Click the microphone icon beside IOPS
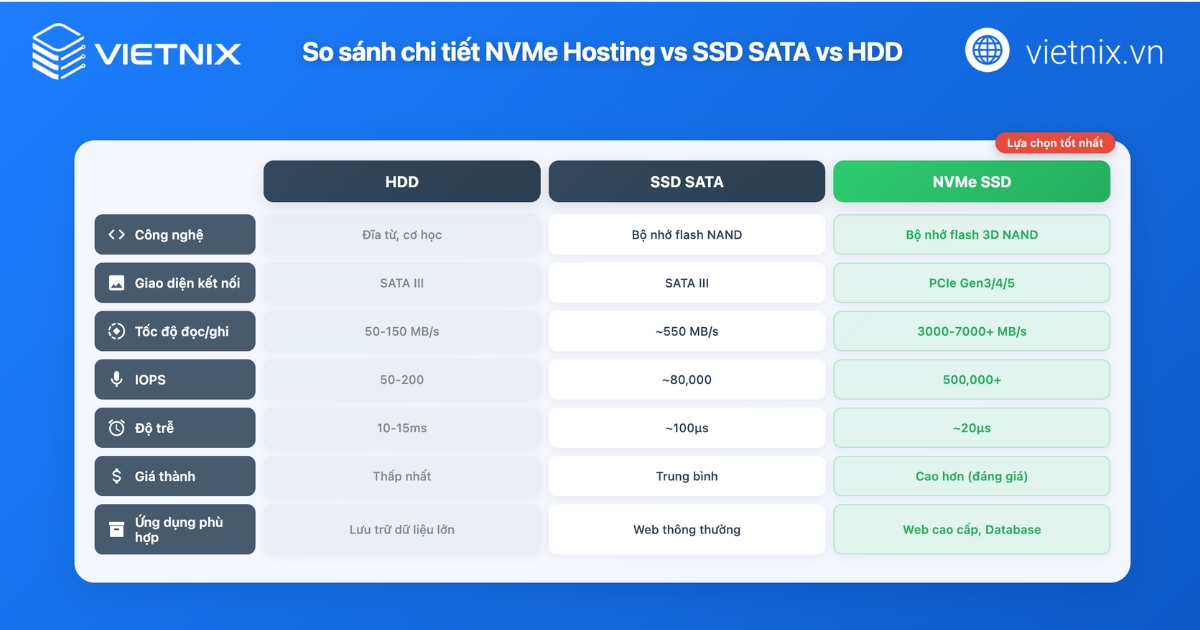The width and height of the screenshot is (1200, 630). coord(115,379)
